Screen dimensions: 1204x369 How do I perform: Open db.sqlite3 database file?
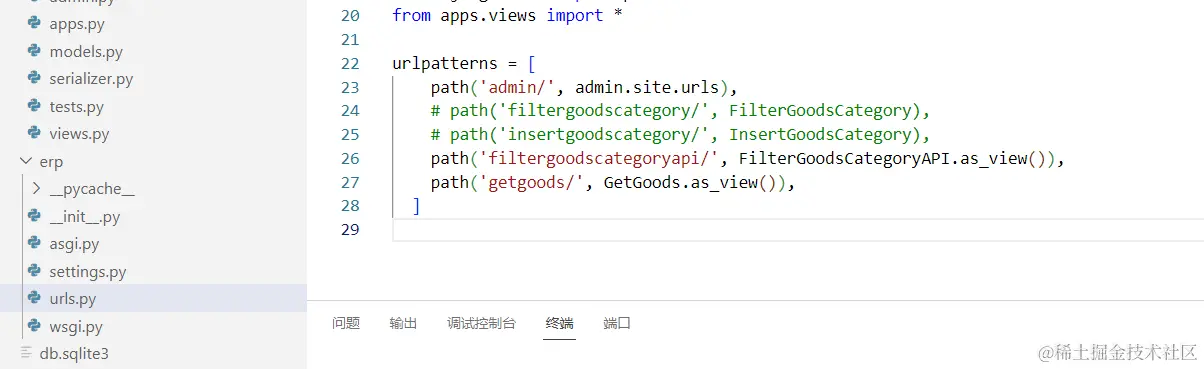[73, 353]
